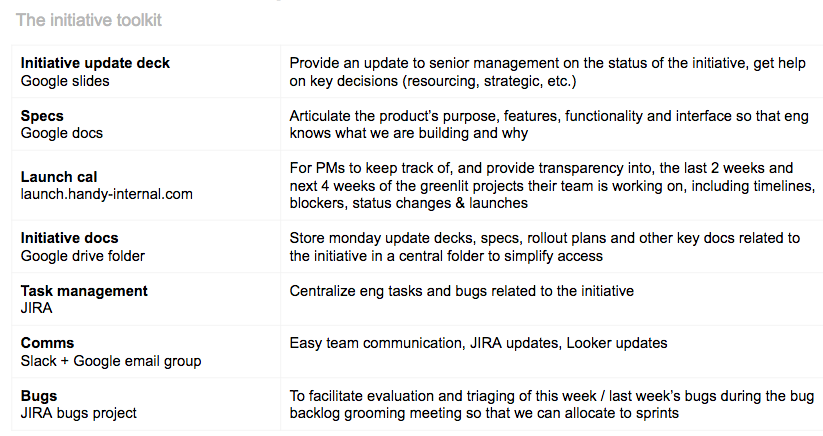Click the description about product's purpose and features
This screenshot has height=436, width=823.
pos(548,124)
